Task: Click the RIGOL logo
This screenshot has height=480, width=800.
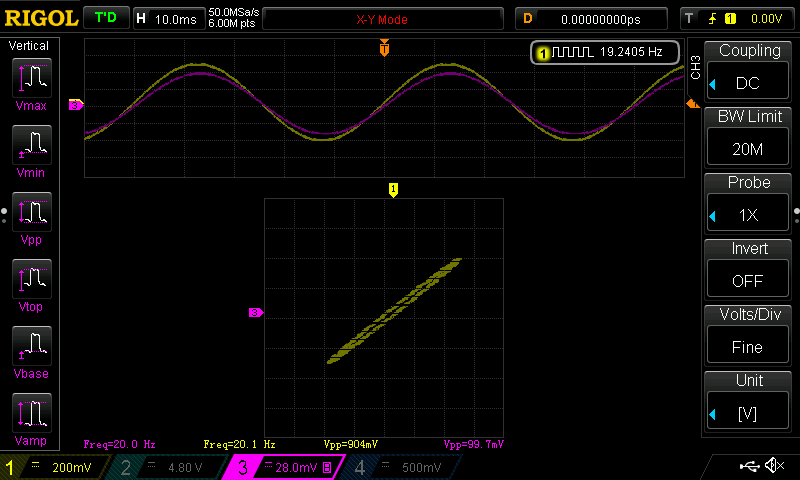Action: [41, 18]
